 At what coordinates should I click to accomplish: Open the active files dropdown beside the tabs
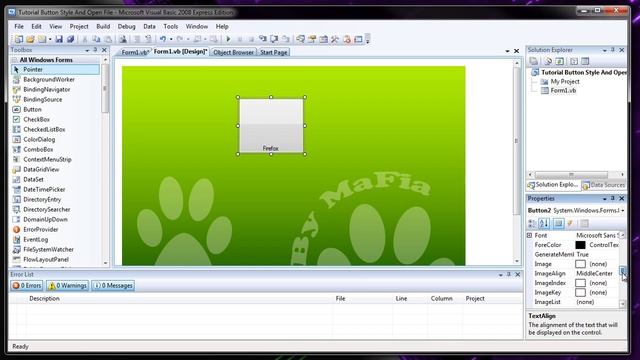coord(507,51)
